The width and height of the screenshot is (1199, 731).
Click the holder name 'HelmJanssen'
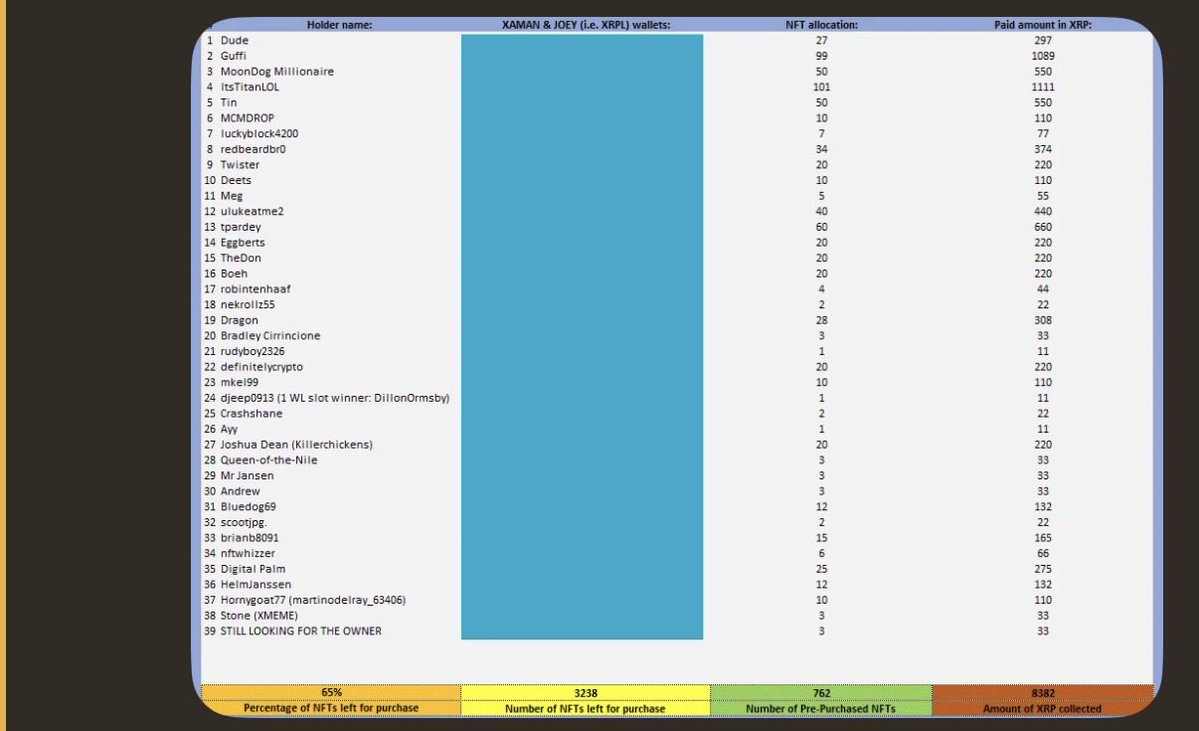(x=255, y=584)
